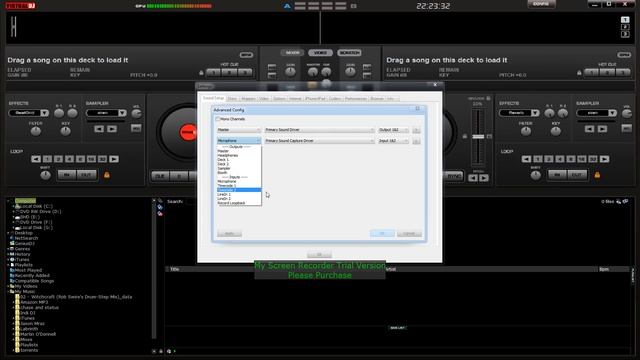Click the left deck red play/pause jog center
Image resolution: width=640 pixels, height=360 pixels.
coord(188,133)
